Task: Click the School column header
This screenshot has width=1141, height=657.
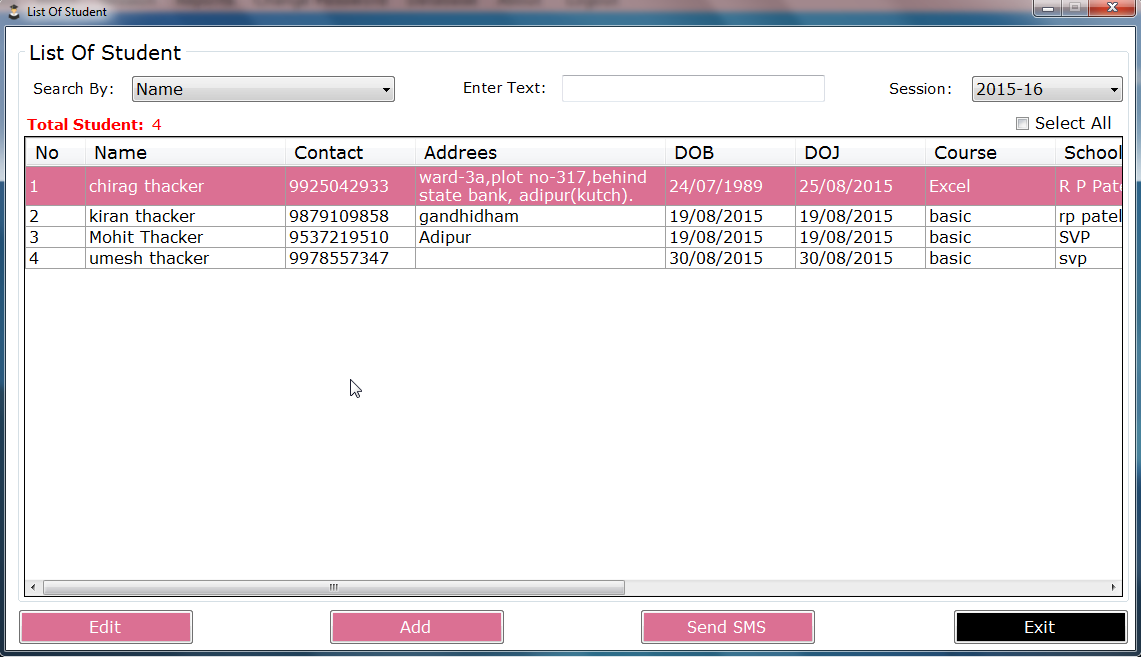Action: pos(1089,153)
